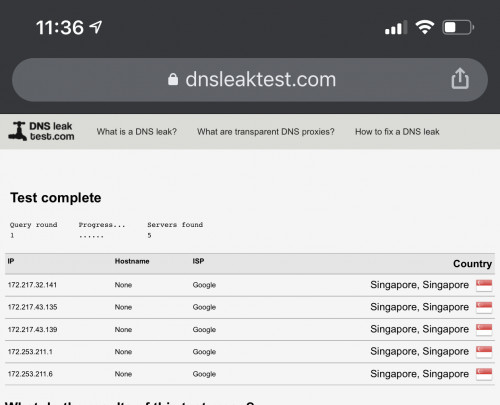Click the Singapore flag in 172.217.43.139 row

pos(484,330)
